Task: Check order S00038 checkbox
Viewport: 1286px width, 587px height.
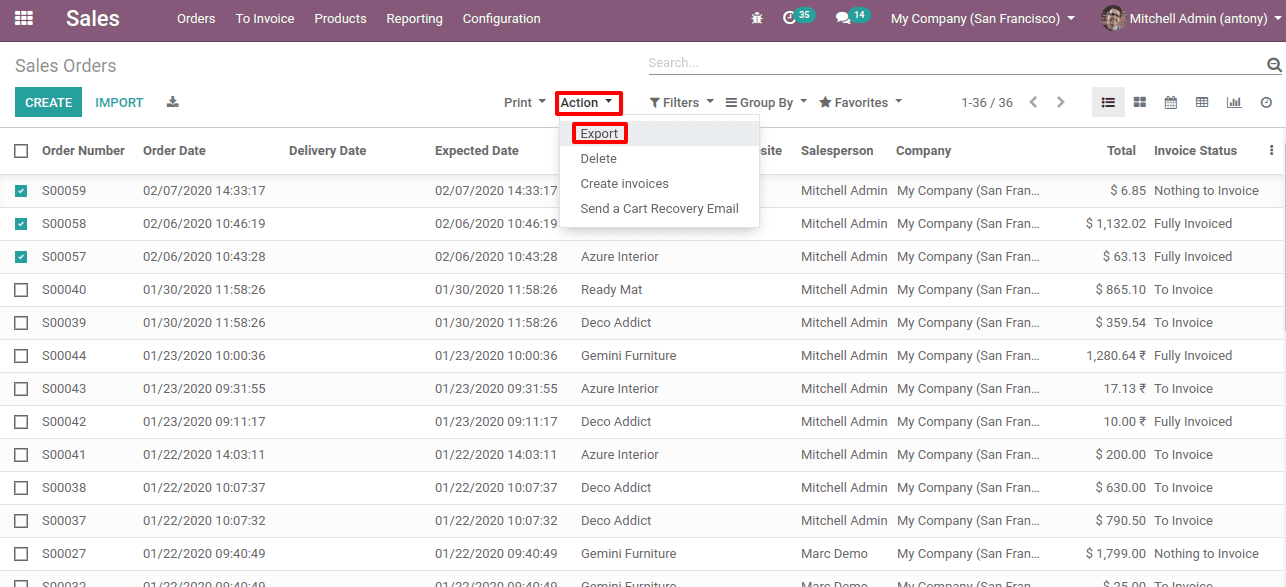Action: (x=21, y=488)
